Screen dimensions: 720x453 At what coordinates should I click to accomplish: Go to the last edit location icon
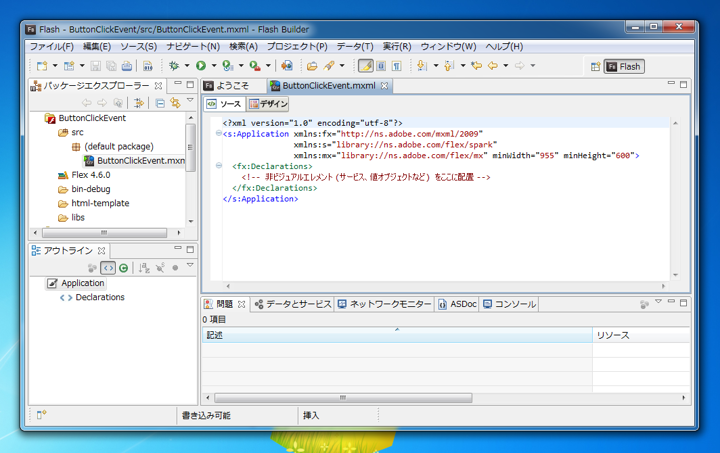coord(477,66)
